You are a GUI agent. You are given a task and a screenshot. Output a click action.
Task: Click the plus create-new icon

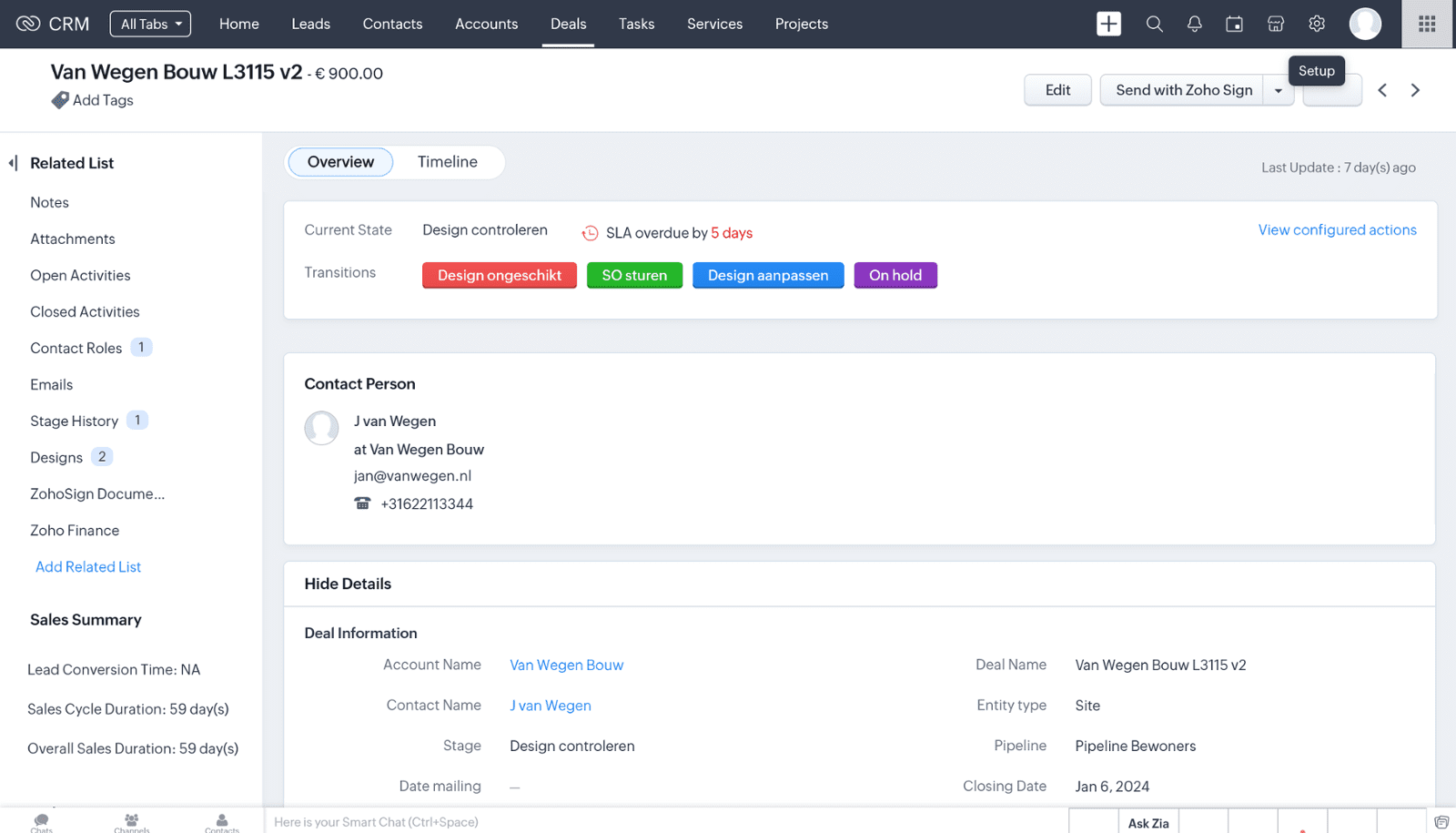pos(1108,24)
